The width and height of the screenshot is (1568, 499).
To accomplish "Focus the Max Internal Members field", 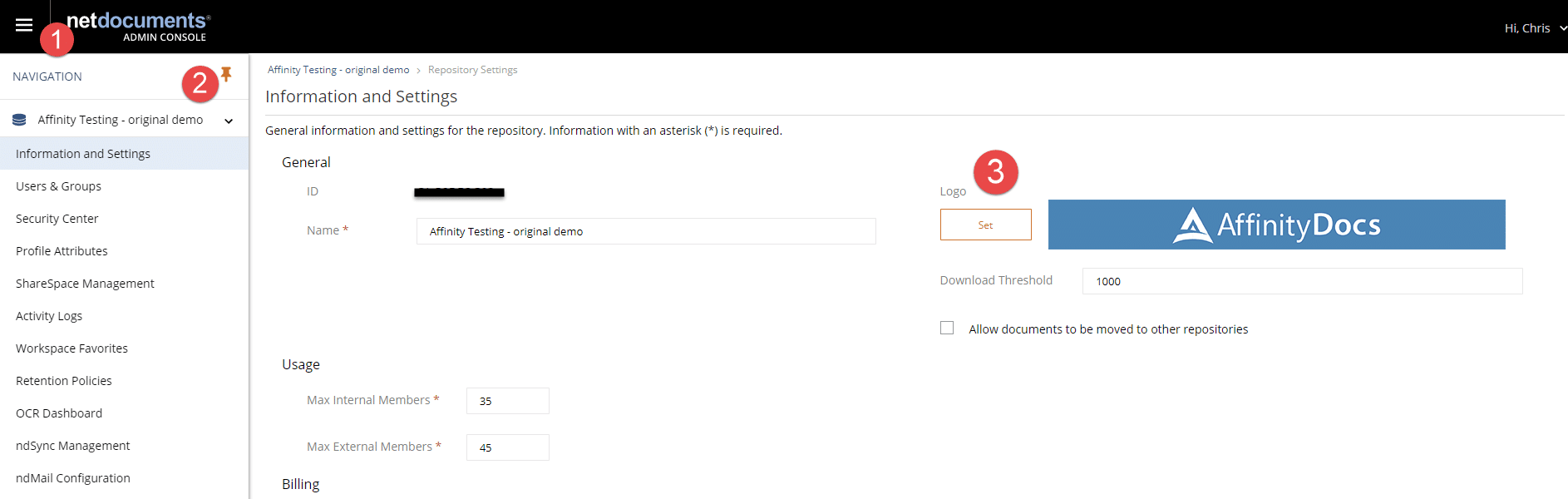I will (507, 401).
